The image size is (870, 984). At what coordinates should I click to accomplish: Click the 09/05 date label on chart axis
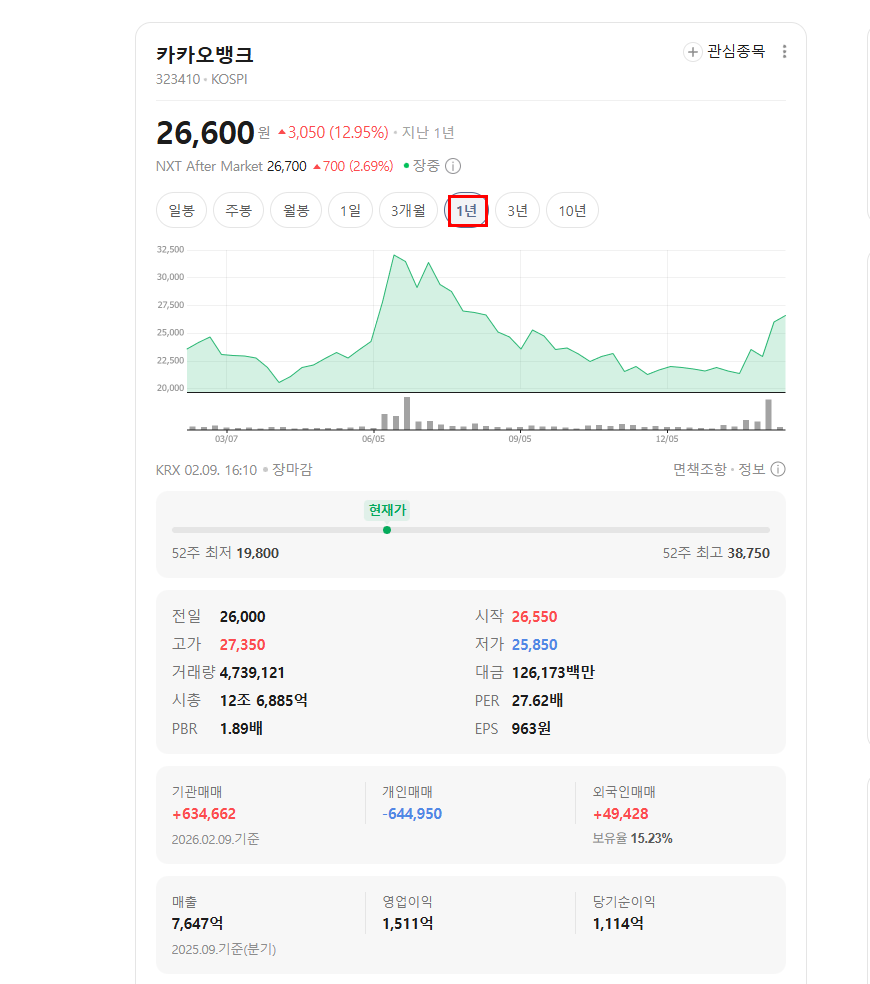coord(520,439)
